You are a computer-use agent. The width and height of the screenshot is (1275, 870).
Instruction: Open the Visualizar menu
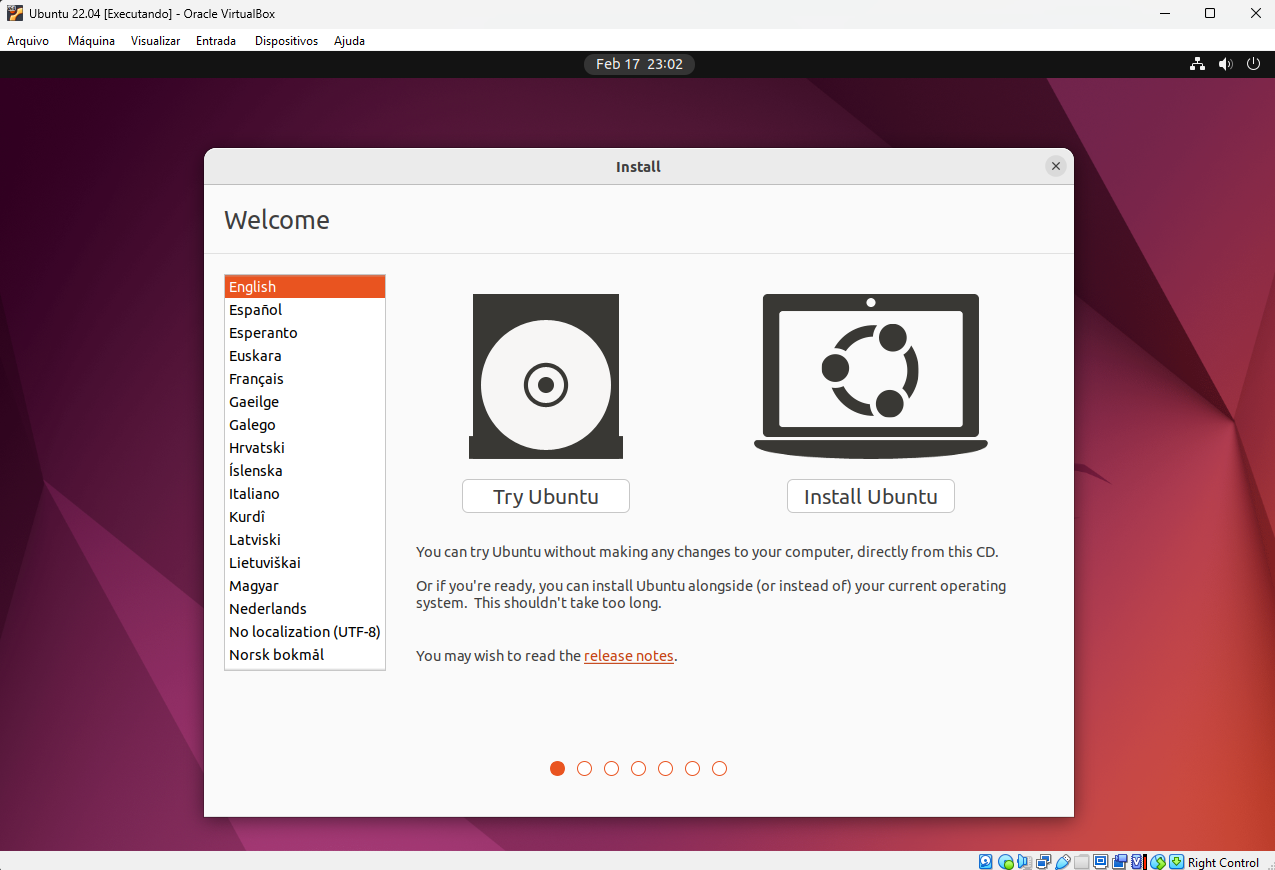(x=155, y=41)
